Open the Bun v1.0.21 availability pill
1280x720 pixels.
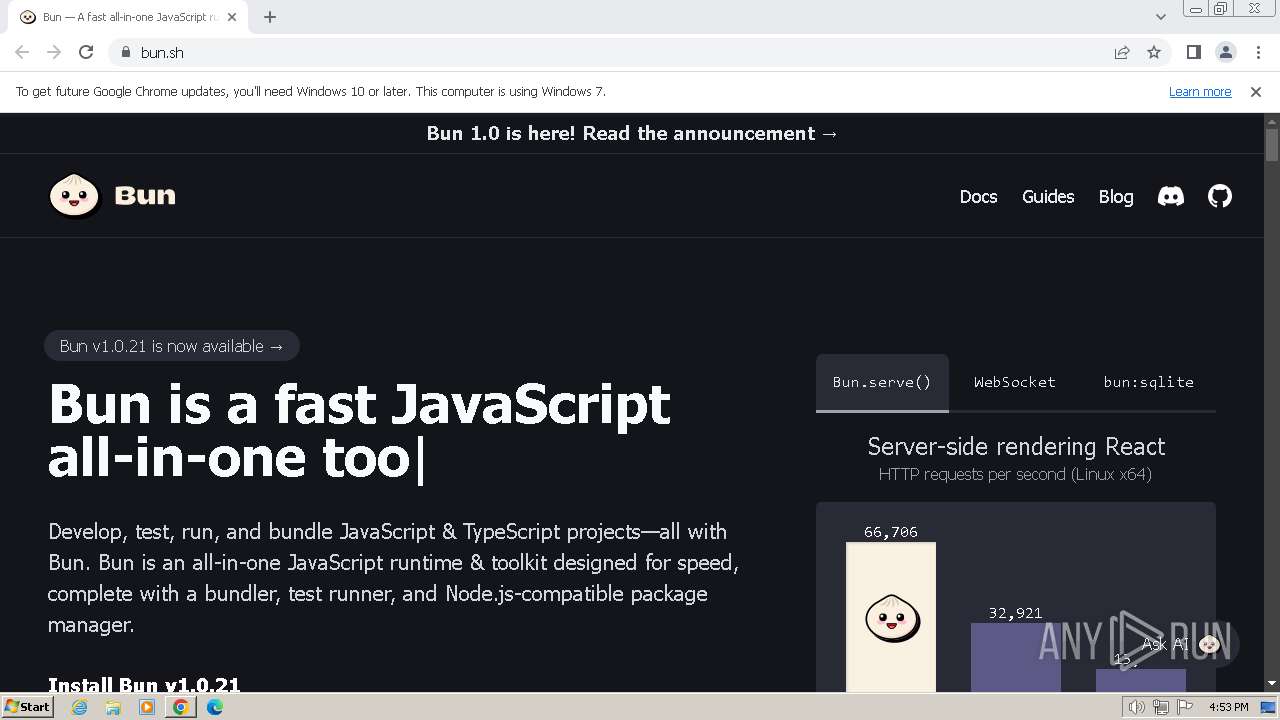(x=172, y=346)
